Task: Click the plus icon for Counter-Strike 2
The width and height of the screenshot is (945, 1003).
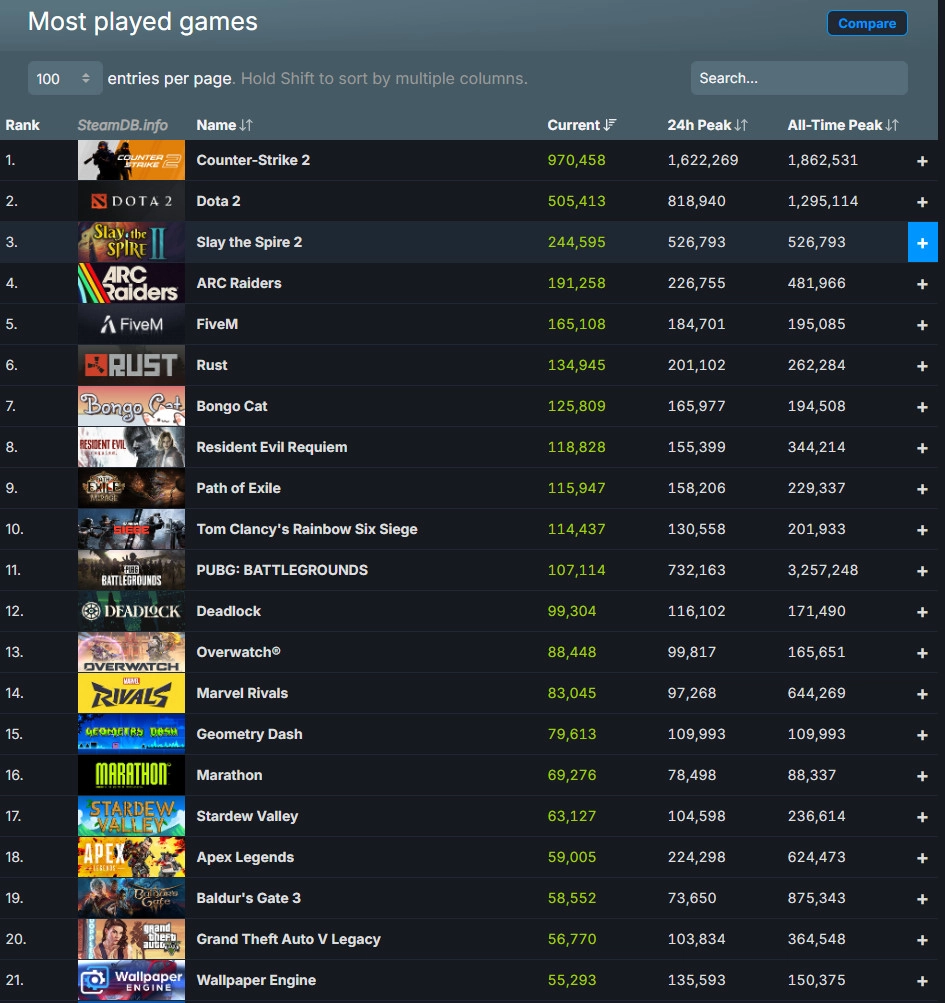Action: coord(922,161)
